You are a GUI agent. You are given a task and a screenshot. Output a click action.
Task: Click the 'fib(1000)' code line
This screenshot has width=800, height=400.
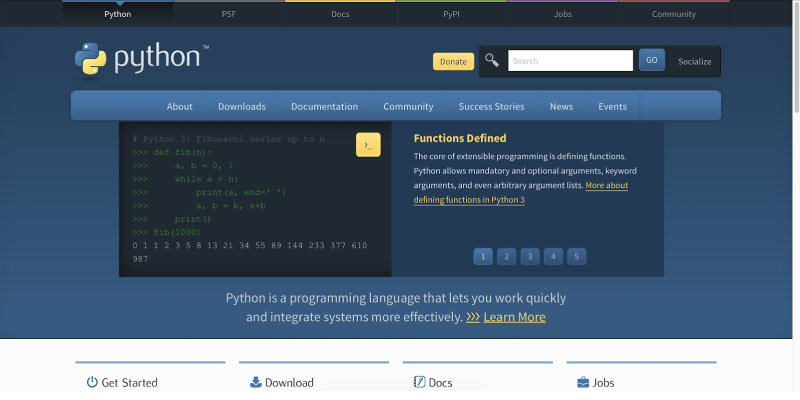[166, 232]
